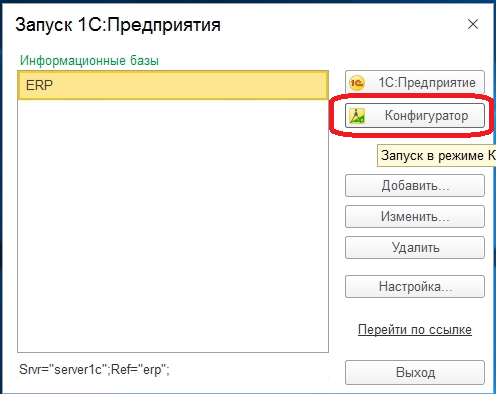Add a new infobase with Добавить...
496x394 pixels.
[415, 185]
